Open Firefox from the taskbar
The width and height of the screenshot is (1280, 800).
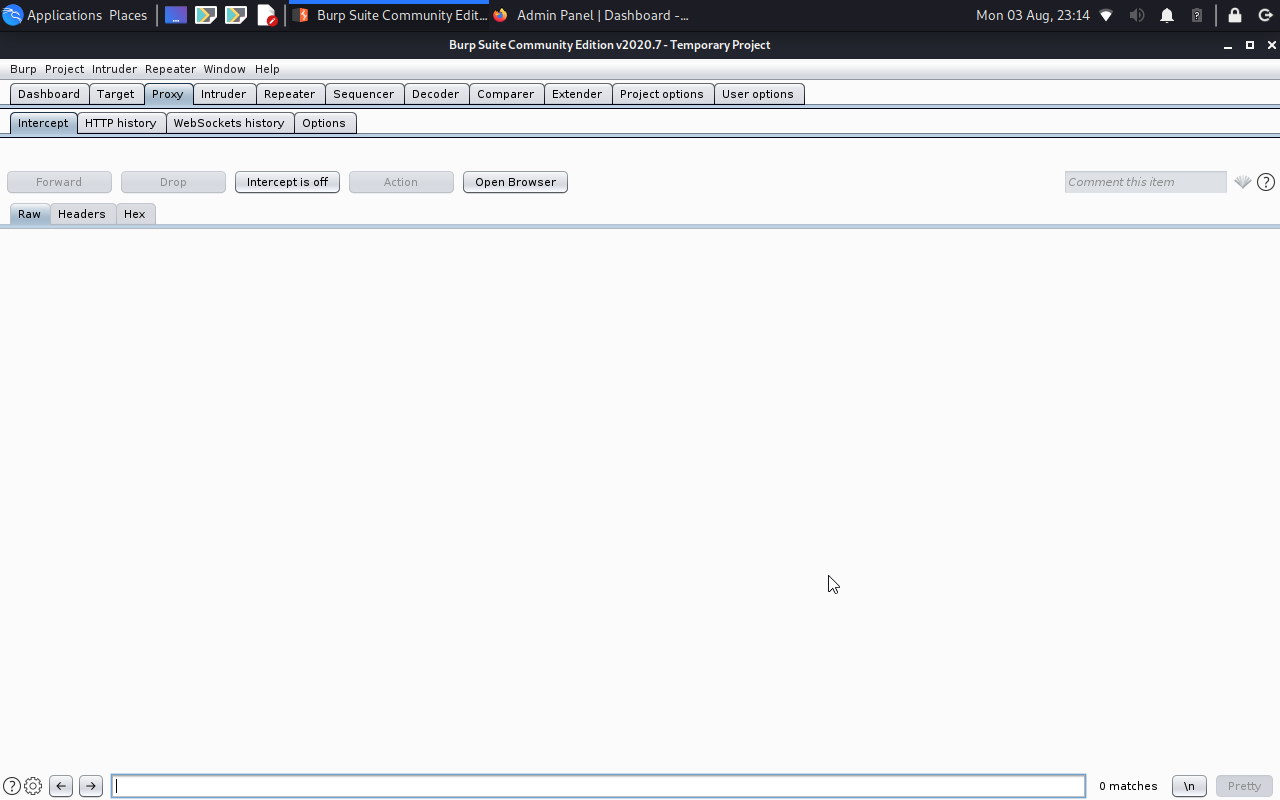click(x=500, y=15)
